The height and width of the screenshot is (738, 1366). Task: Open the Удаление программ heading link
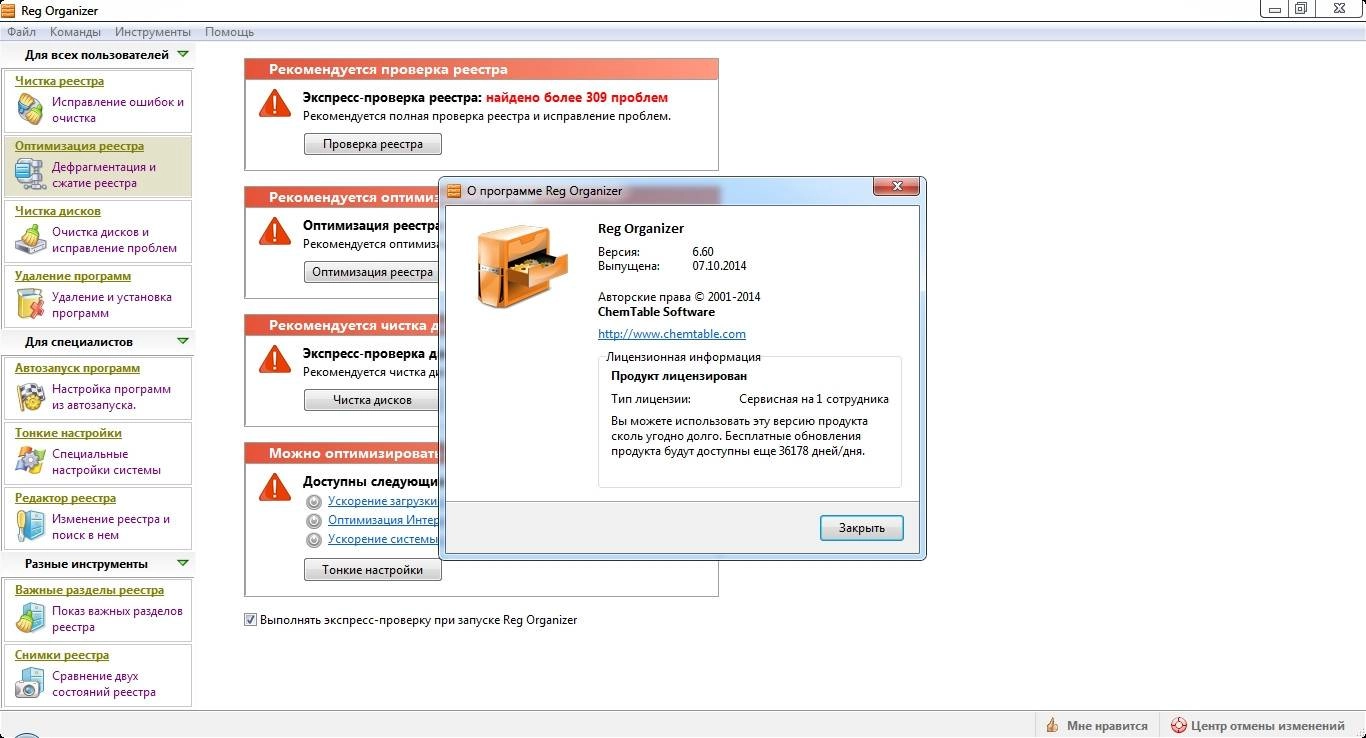(x=73, y=276)
